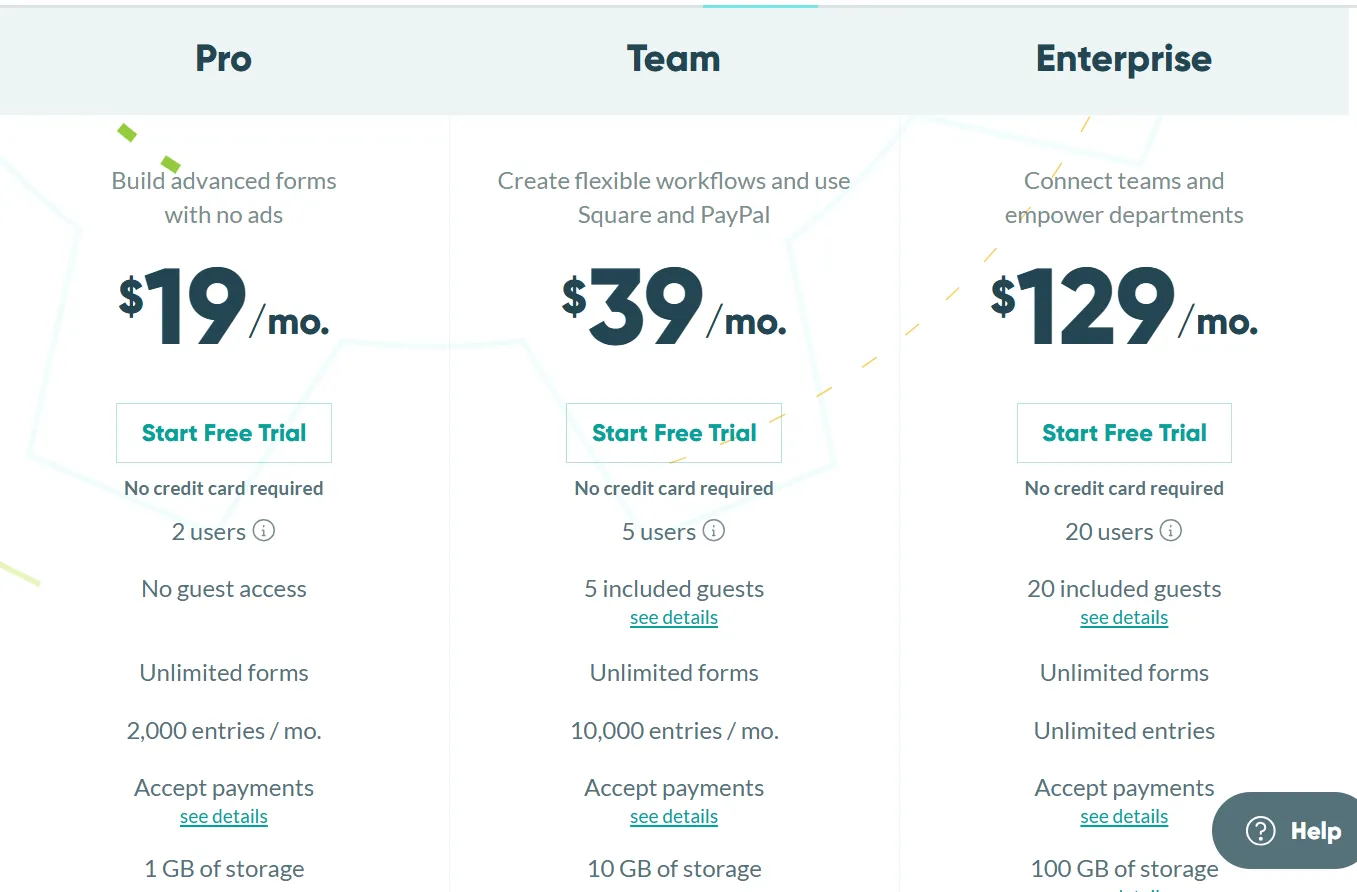Click the Enterprise 'Unlimited entries' text

pos(1124,731)
